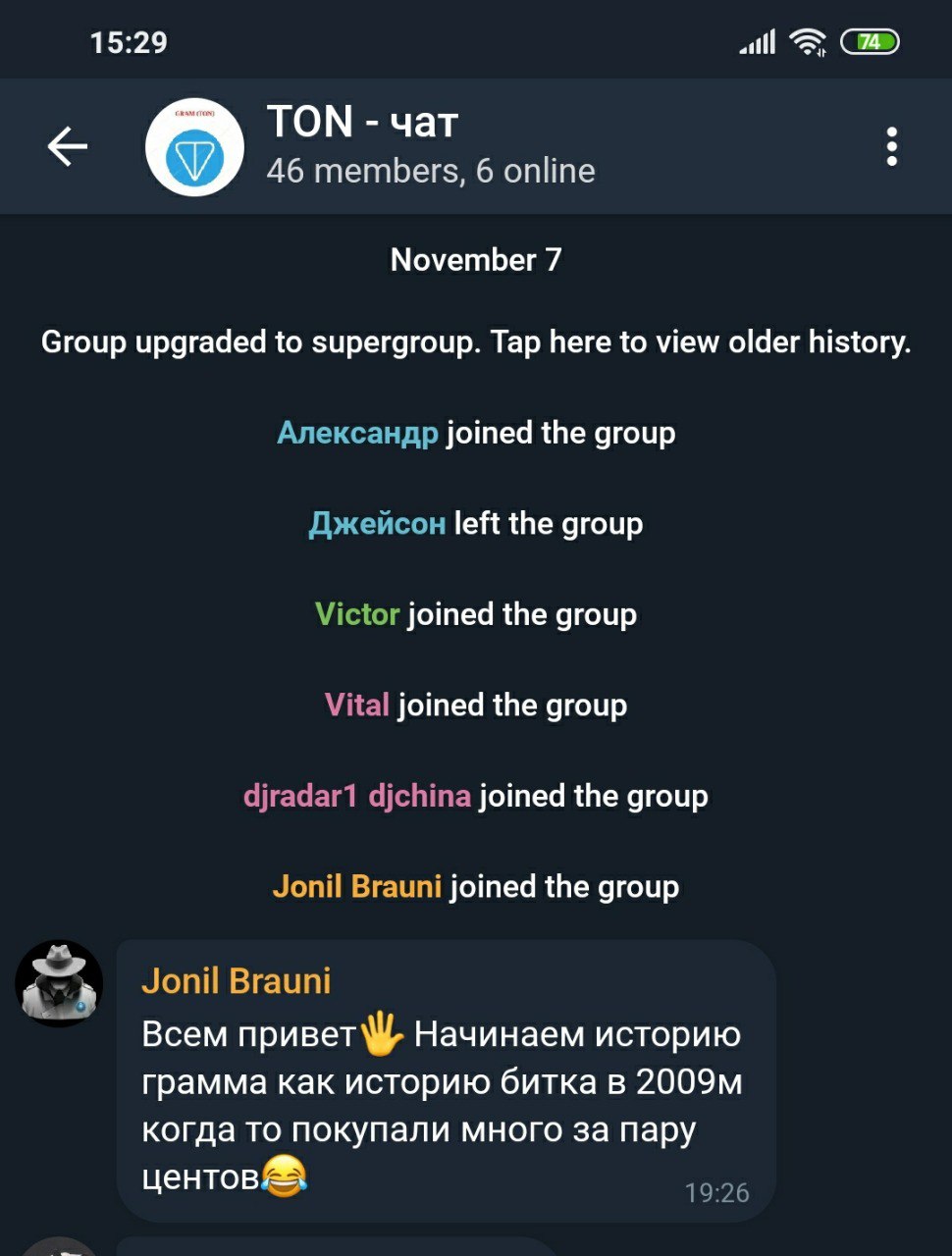Open the TON - чат group title
This screenshot has width=952, height=1256.
pyautogui.click(x=363, y=123)
